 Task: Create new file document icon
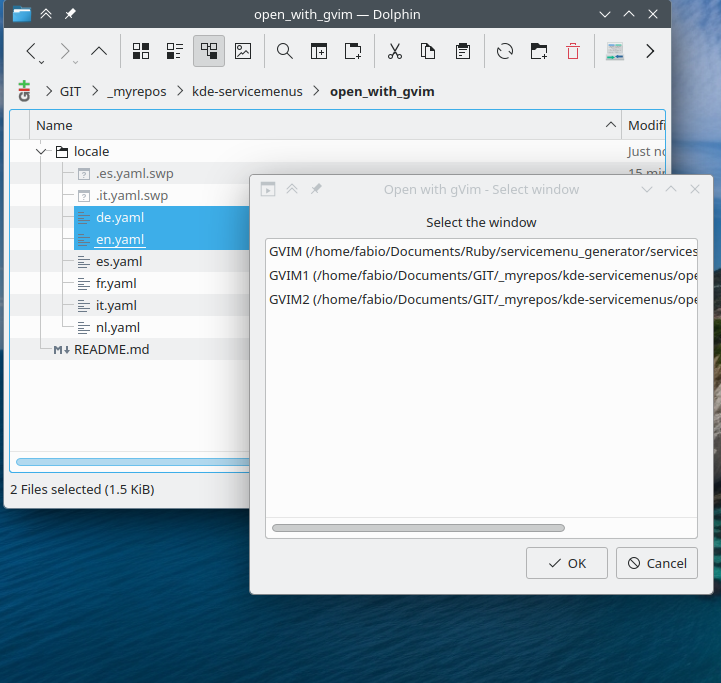tap(353, 51)
